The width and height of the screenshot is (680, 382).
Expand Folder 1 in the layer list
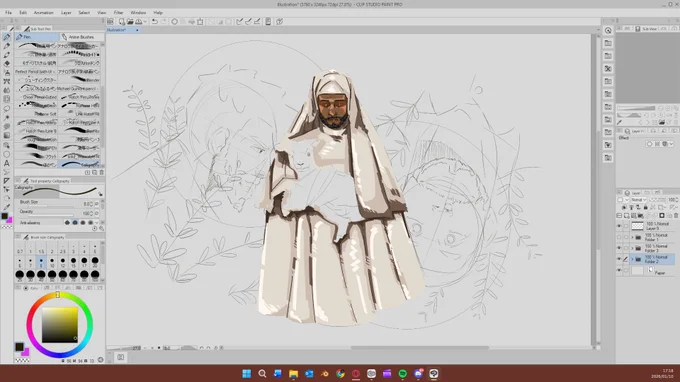click(x=632, y=237)
